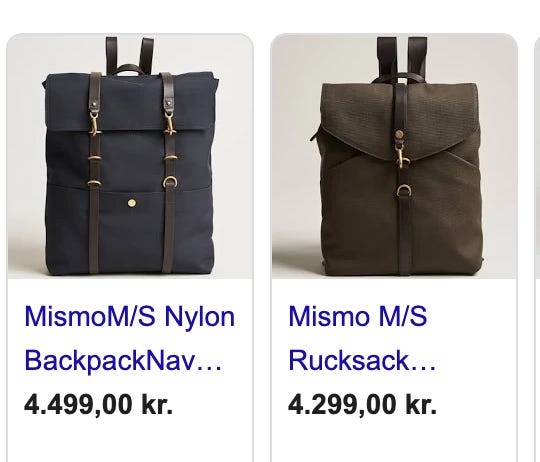Open the navy Mismo Nylon Backpack image
This screenshot has height=462, width=540.
130,156
